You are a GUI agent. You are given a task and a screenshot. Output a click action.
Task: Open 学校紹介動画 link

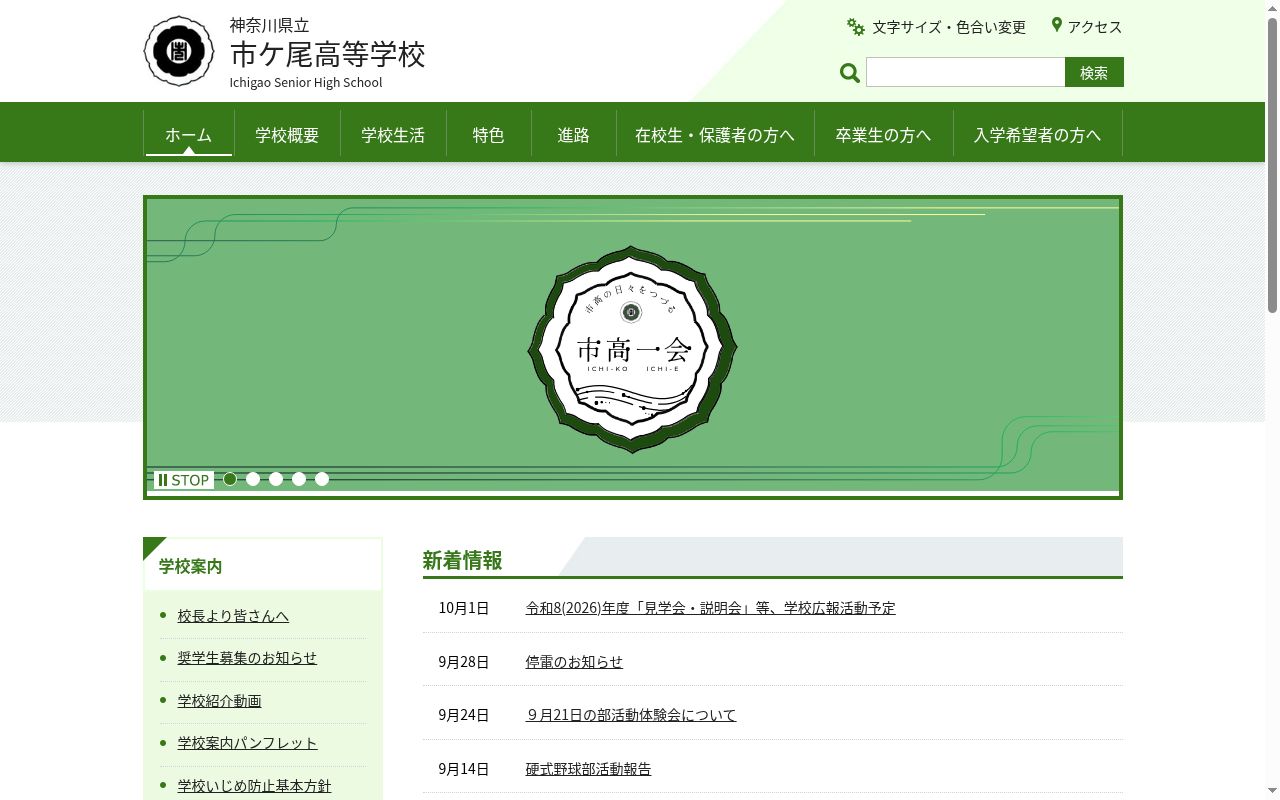pyautogui.click(x=219, y=701)
